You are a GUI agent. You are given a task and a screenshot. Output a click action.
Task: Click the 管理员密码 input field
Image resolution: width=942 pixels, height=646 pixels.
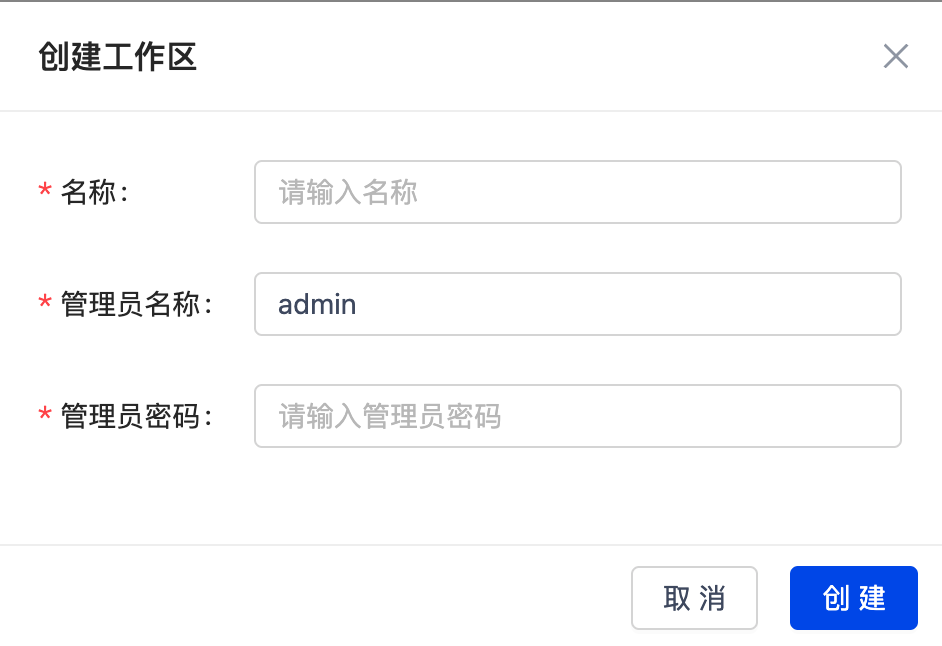[577, 416]
